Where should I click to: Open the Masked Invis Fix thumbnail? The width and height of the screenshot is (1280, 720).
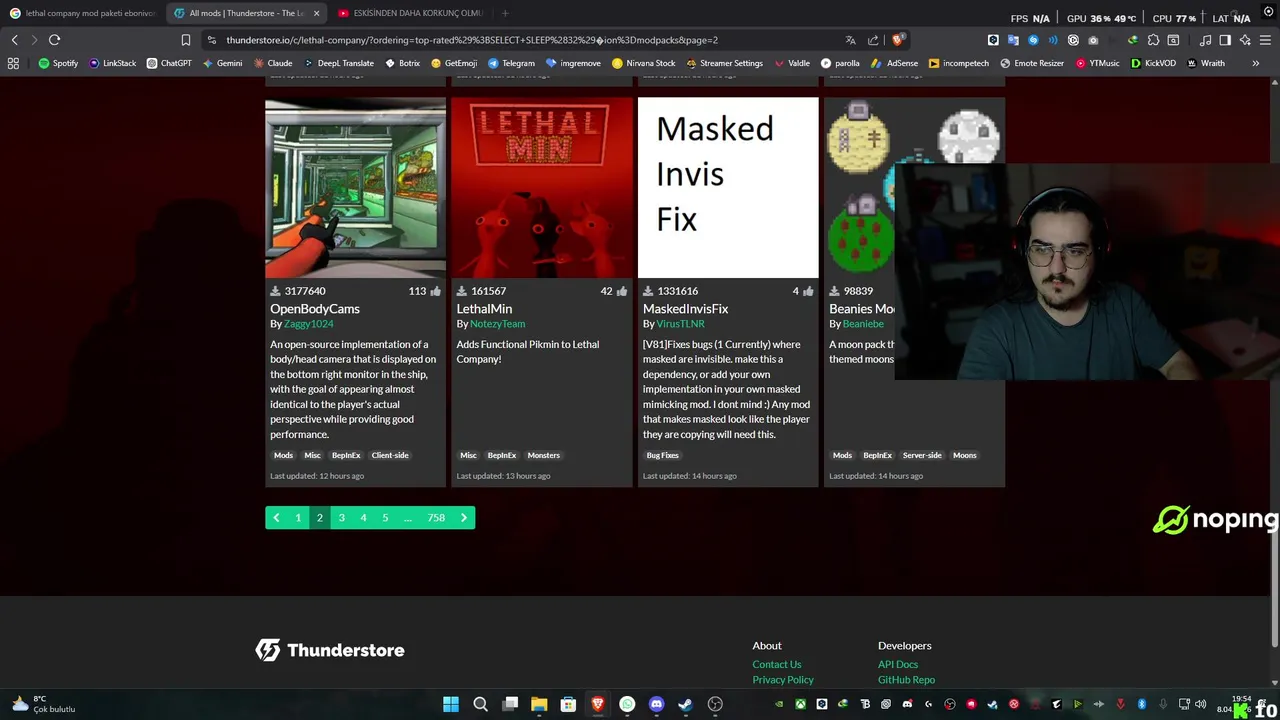click(x=728, y=187)
